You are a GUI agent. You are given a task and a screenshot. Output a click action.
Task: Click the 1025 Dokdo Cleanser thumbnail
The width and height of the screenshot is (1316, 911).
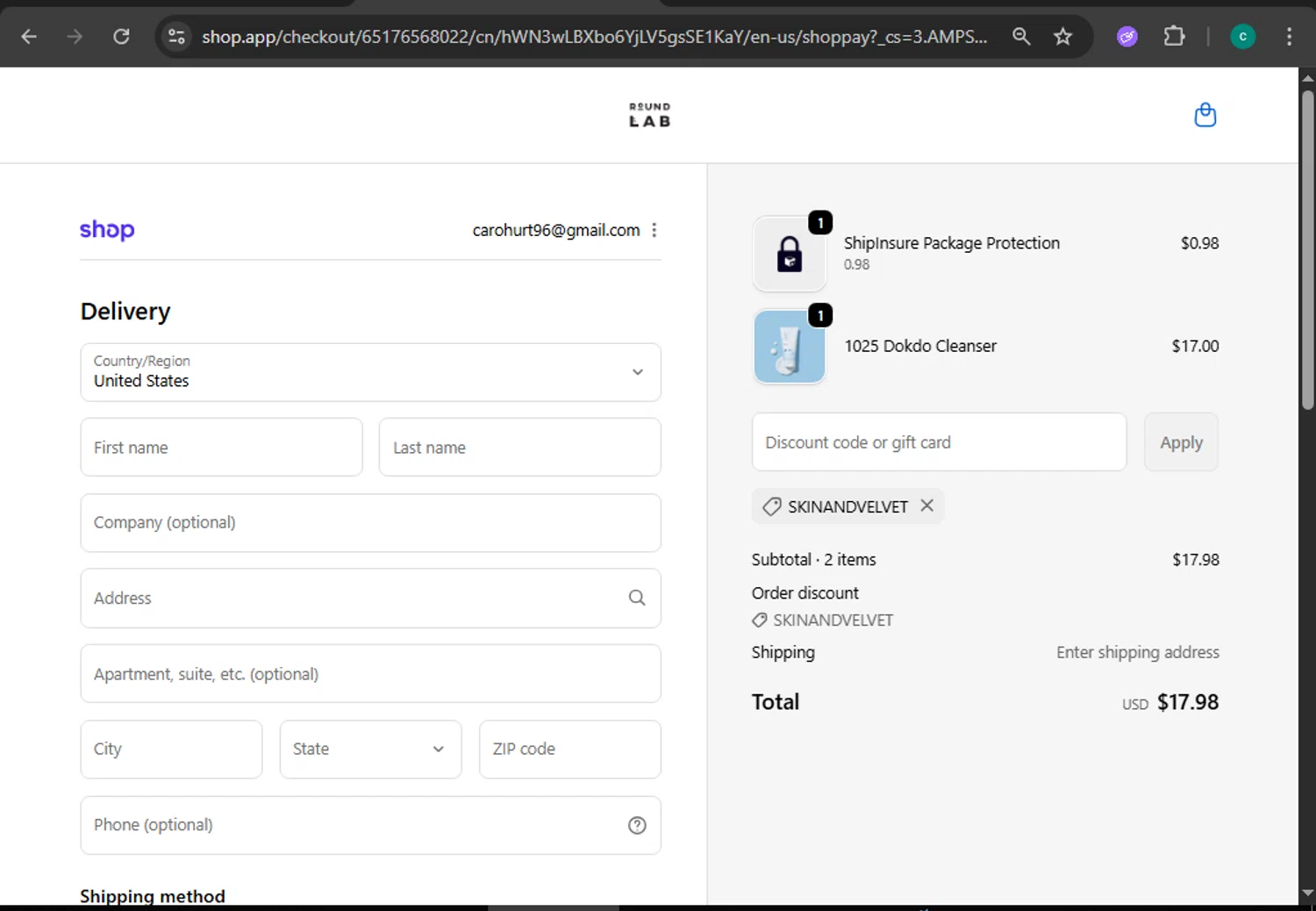click(790, 347)
